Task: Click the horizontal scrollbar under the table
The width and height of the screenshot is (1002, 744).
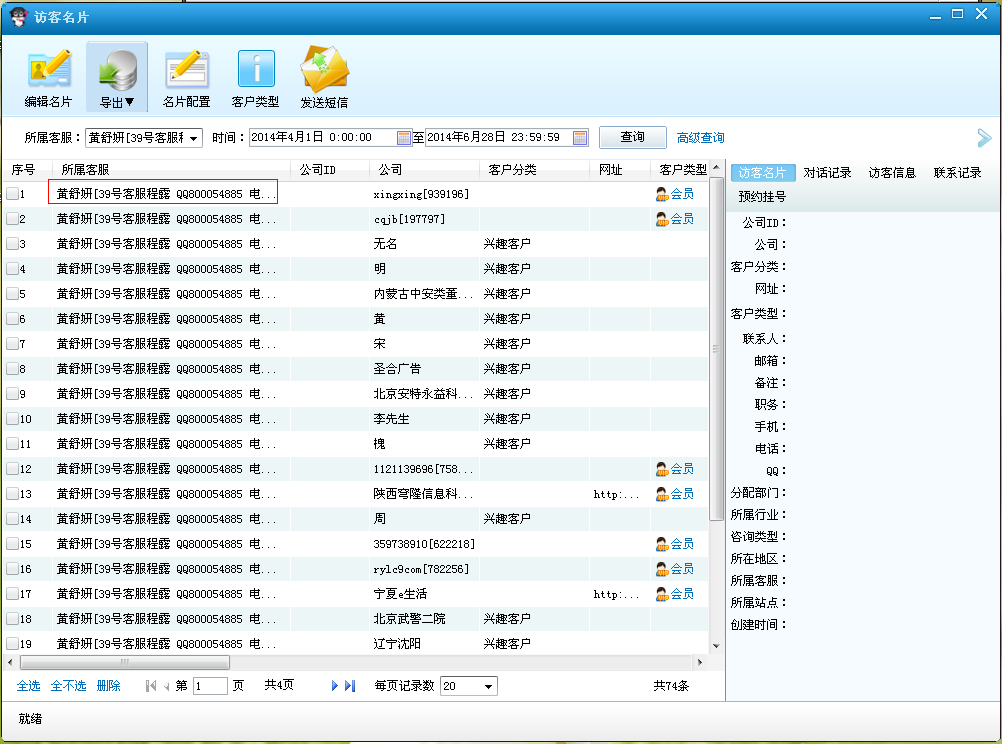Action: tap(125, 662)
